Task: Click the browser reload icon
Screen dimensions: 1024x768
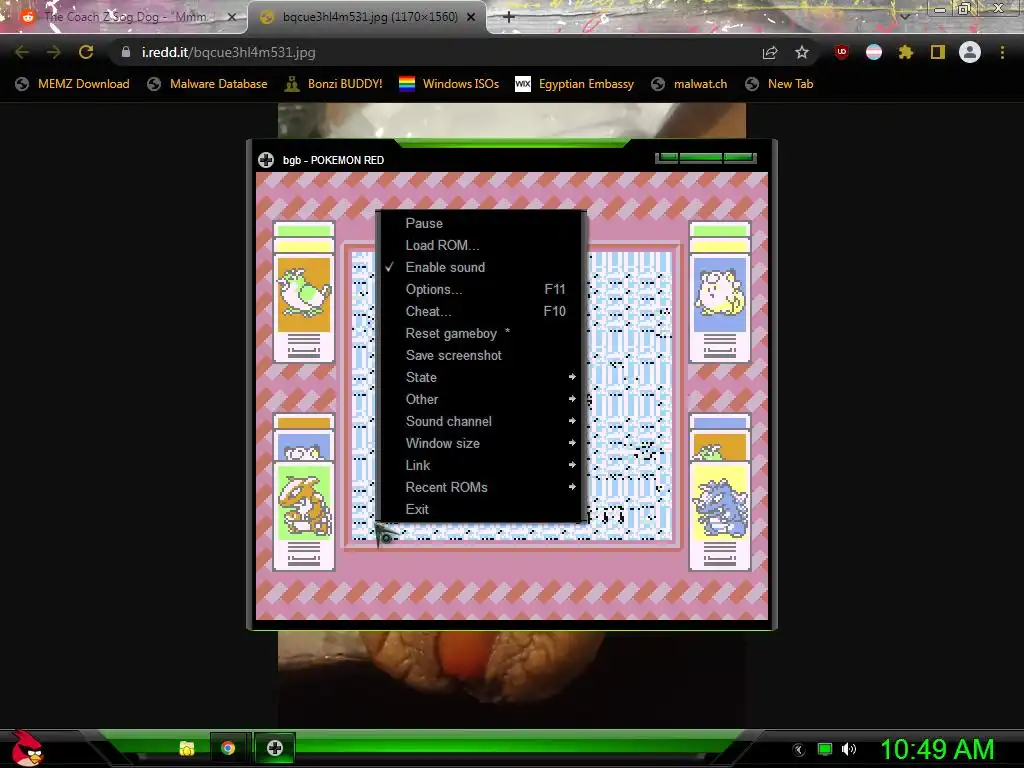Action: coord(86,52)
